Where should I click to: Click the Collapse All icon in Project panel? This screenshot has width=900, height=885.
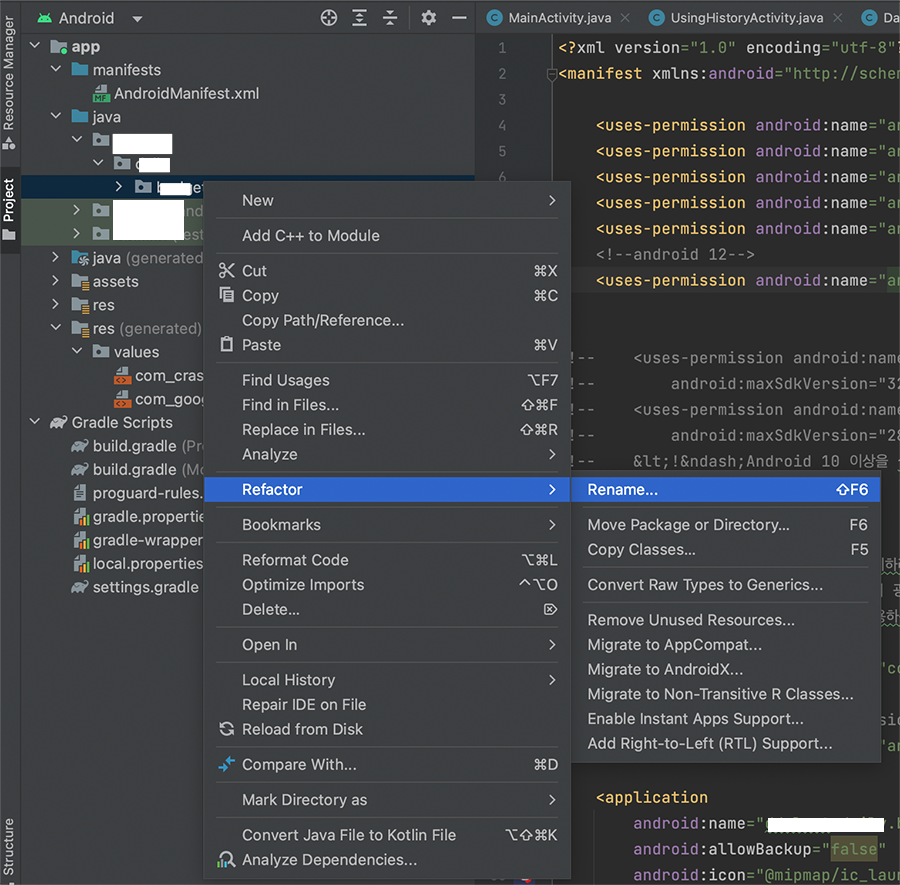click(390, 18)
